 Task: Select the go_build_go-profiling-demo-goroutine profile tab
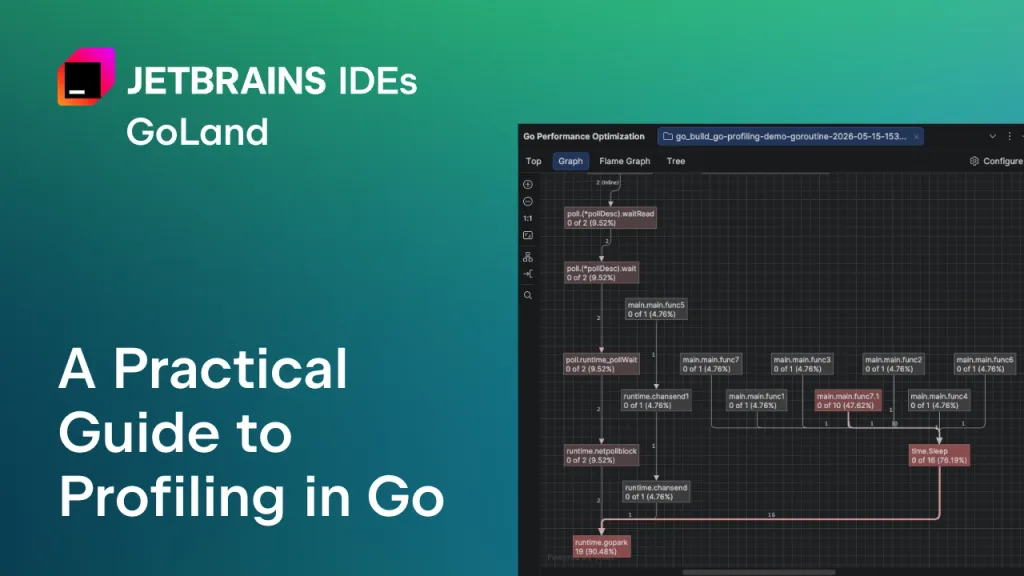790,136
